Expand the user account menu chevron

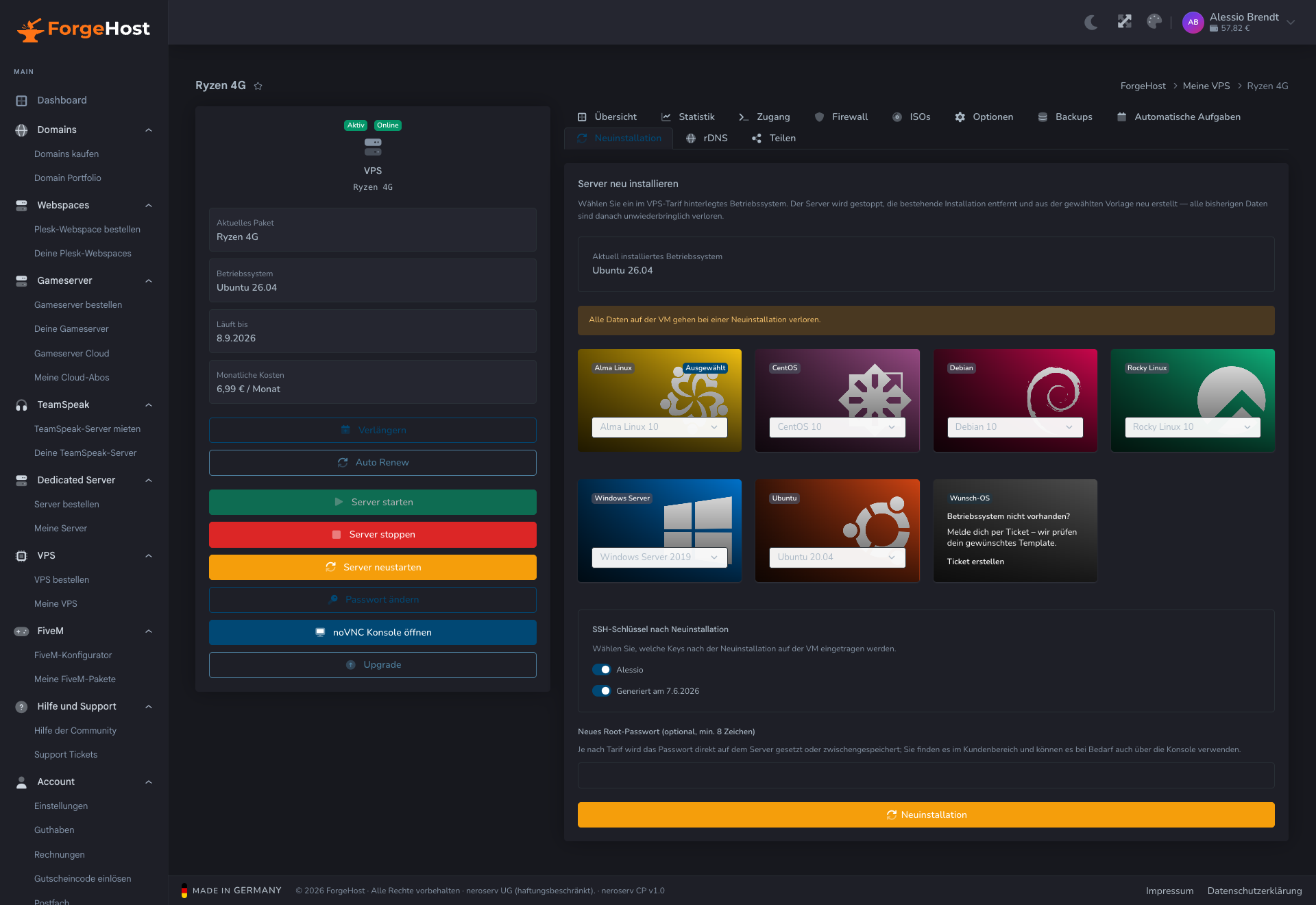(1291, 22)
